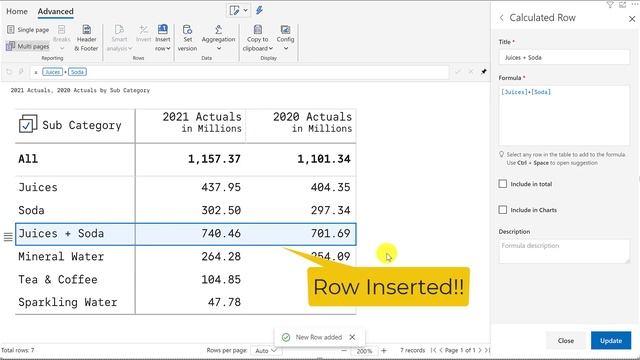Close the Calculated Row panel
640x360 pixels.
point(632,19)
